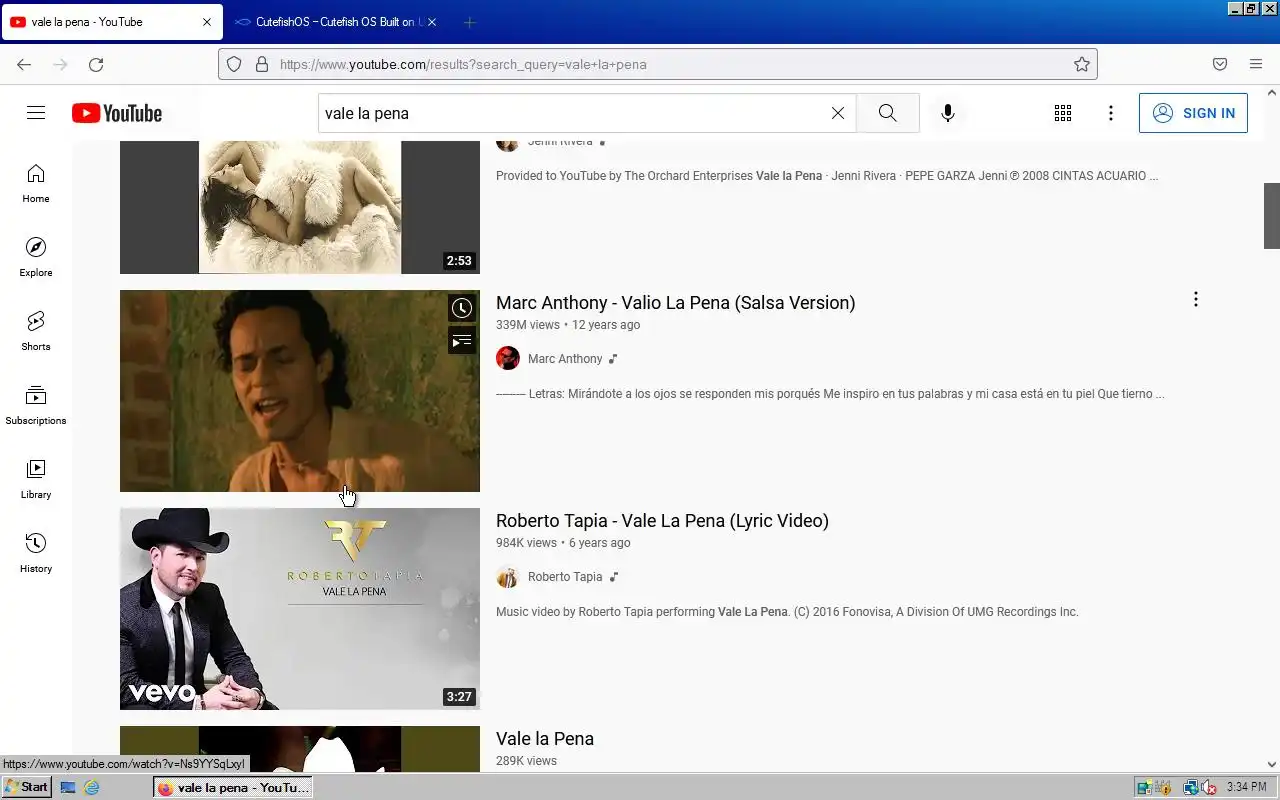
Task: Open action menu for Marc Anthony video
Action: tap(1195, 299)
